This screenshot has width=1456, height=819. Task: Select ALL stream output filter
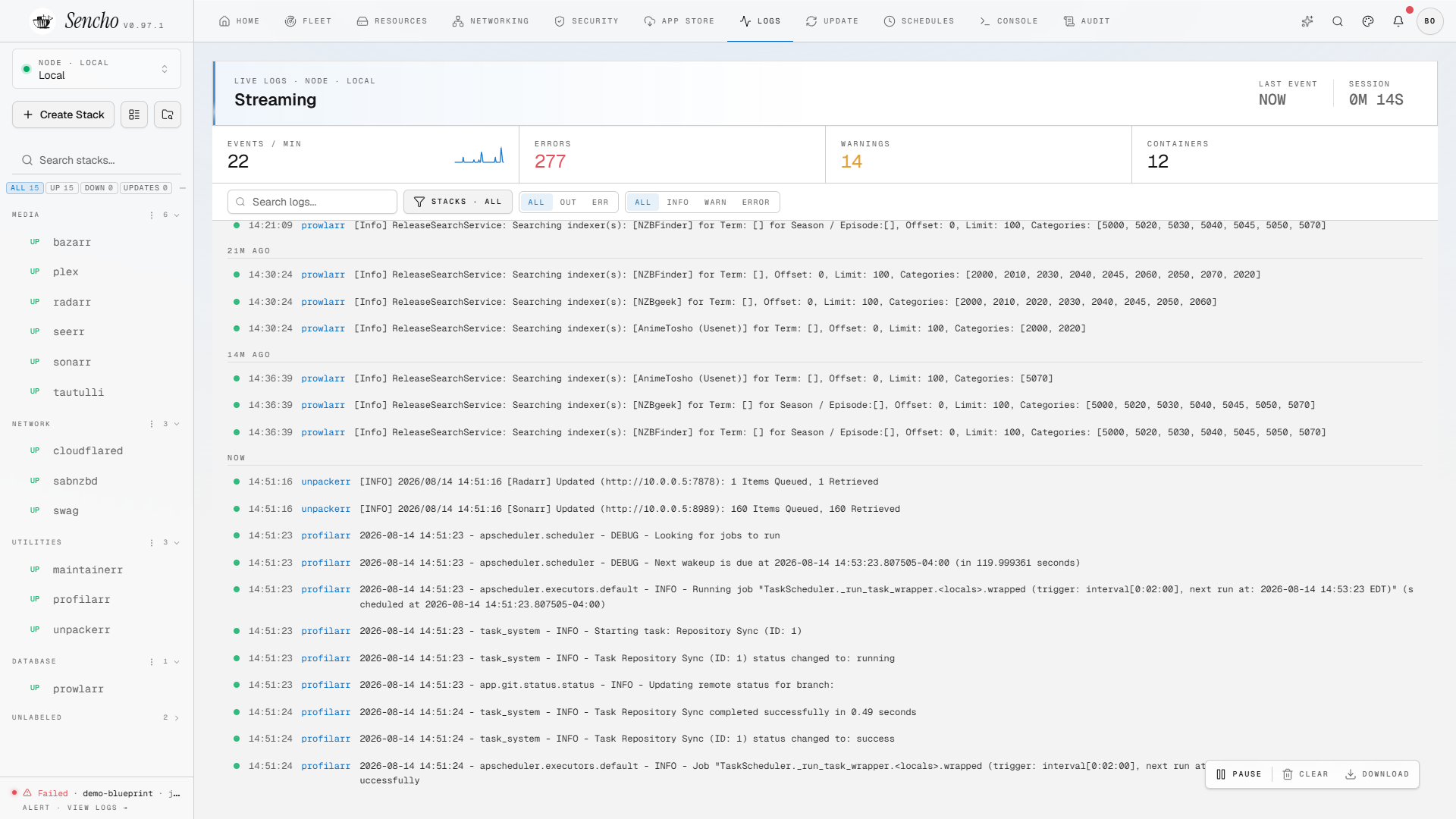(x=536, y=202)
